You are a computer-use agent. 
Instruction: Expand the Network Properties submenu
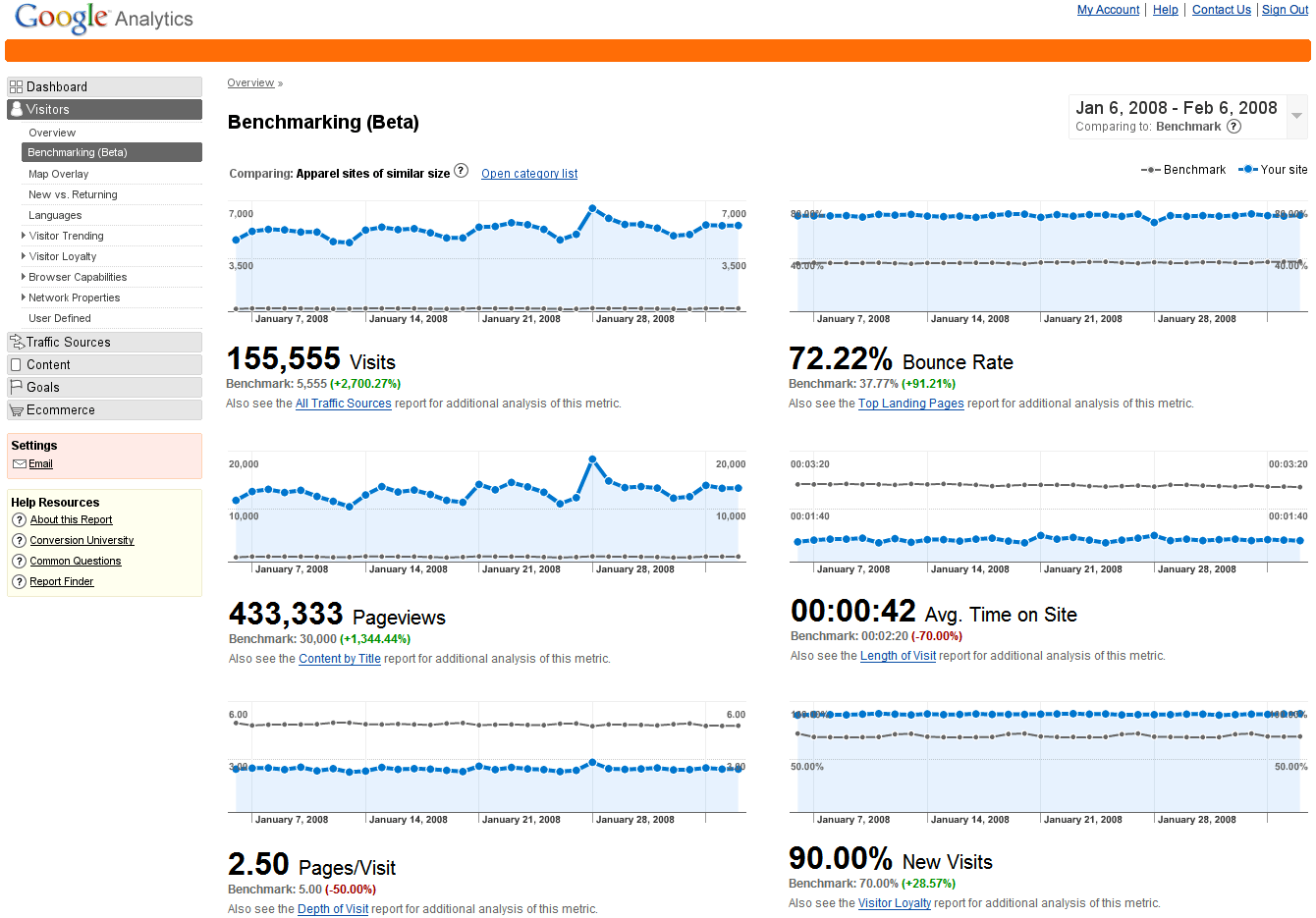(24, 297)
